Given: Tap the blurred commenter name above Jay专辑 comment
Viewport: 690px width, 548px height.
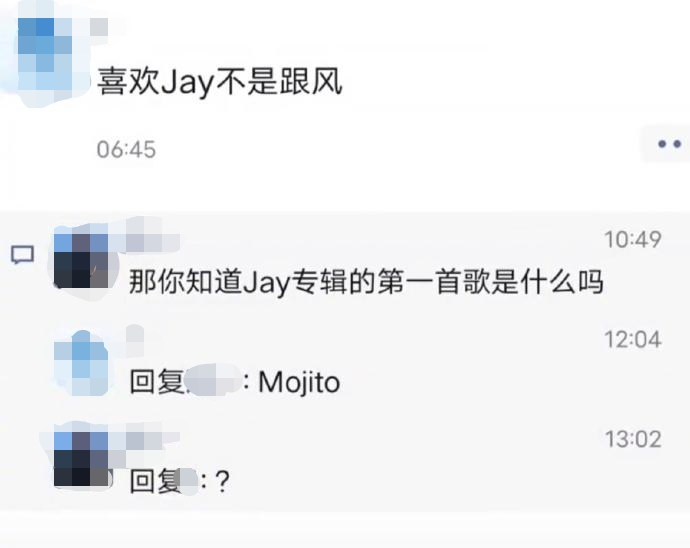Looking at the screenshot, I should pos(152,242).
